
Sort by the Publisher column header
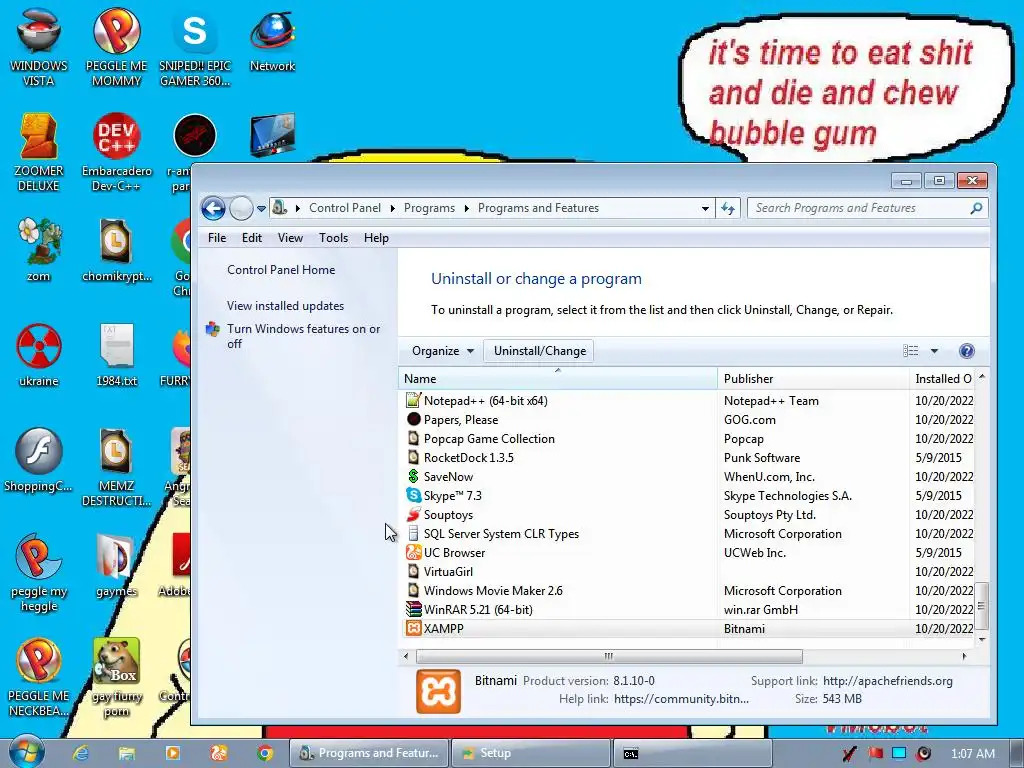point(813,379)
